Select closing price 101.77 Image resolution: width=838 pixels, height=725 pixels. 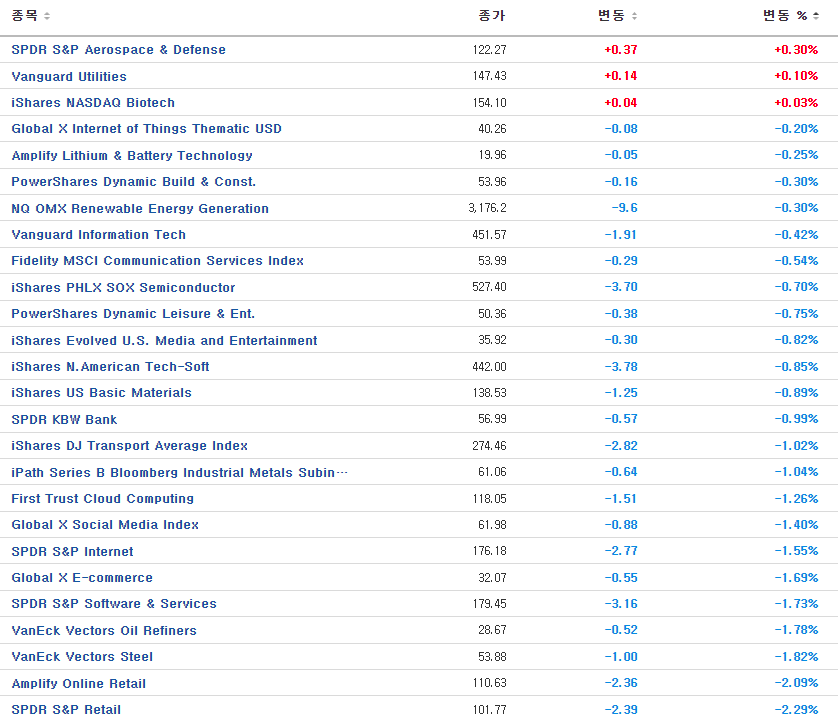(490, 710)
